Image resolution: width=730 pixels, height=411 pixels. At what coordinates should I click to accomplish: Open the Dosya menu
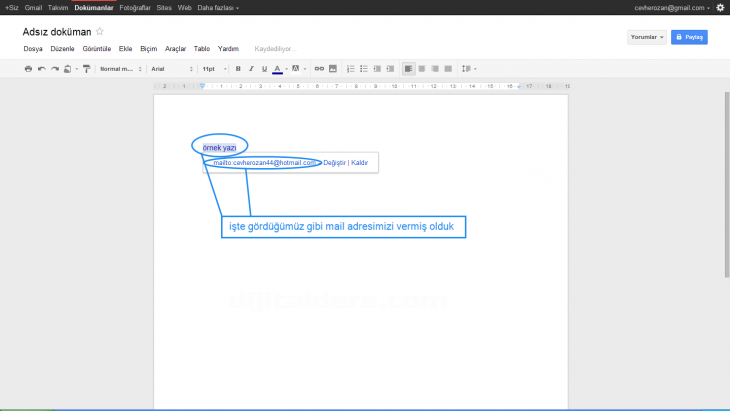32,48
